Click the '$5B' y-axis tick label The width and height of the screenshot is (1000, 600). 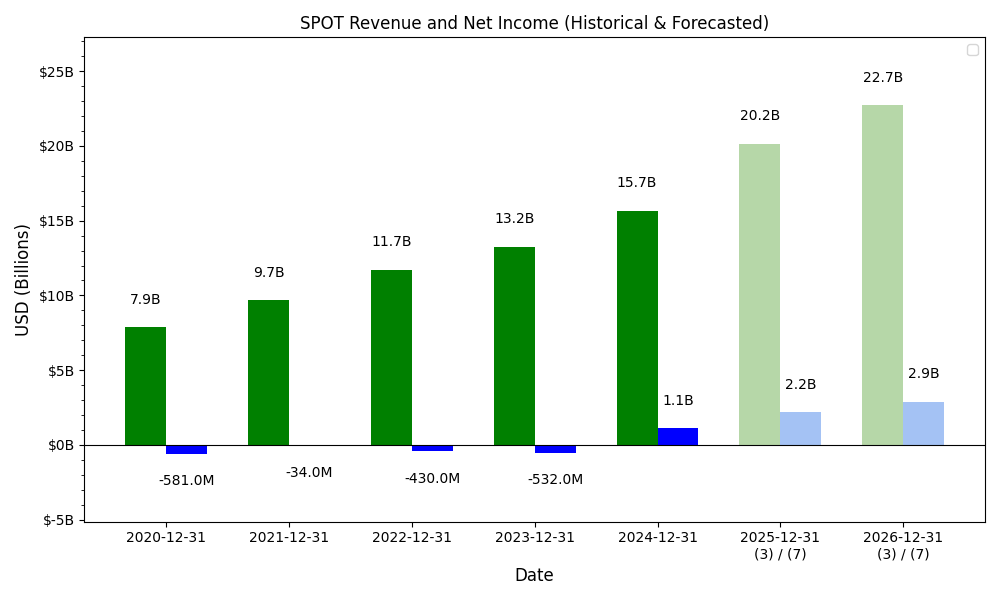pos(61,371)
